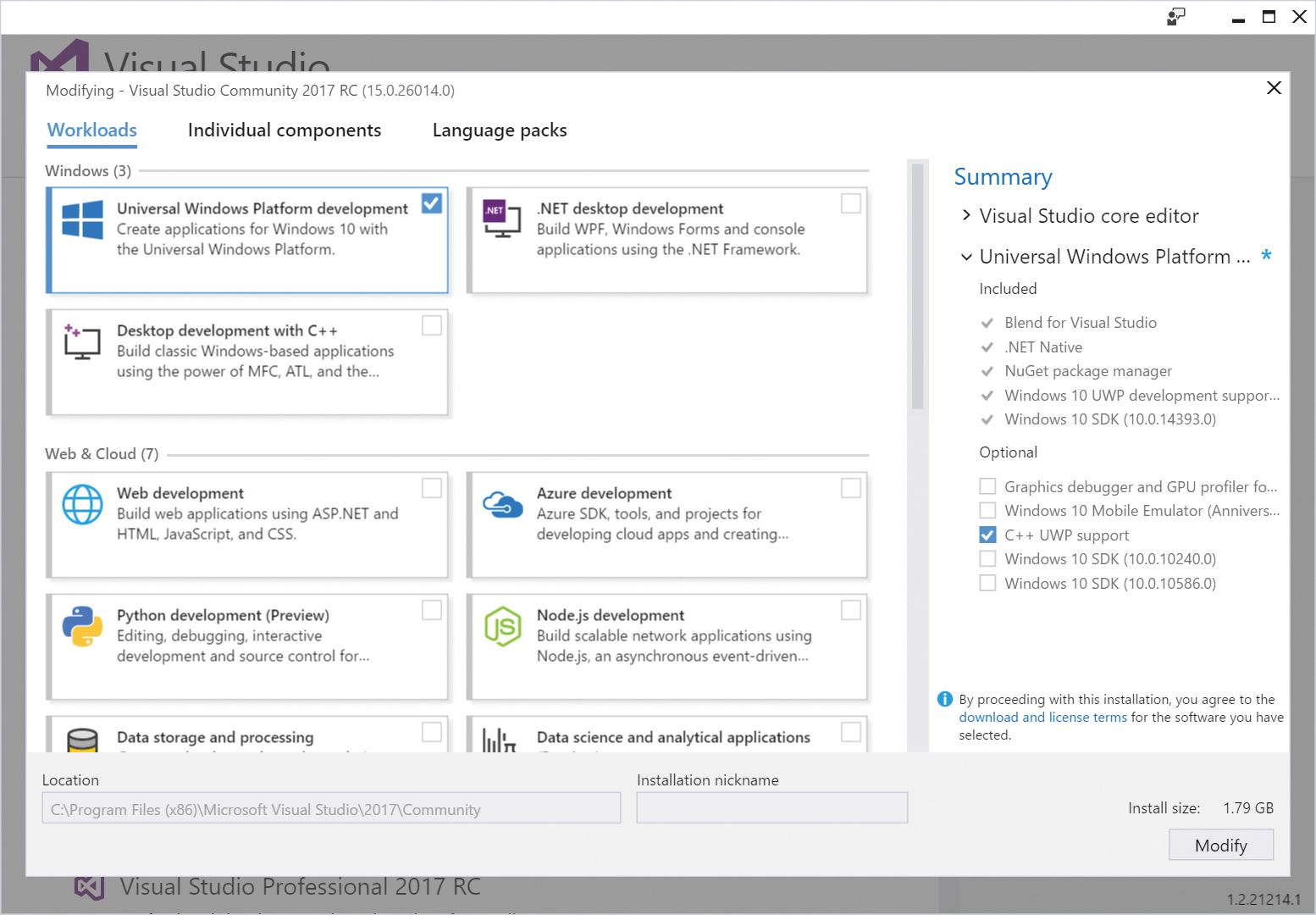
Task: Enable Windows 10 SDK (10.0.10240.0) option
Action: click(987, 558)
